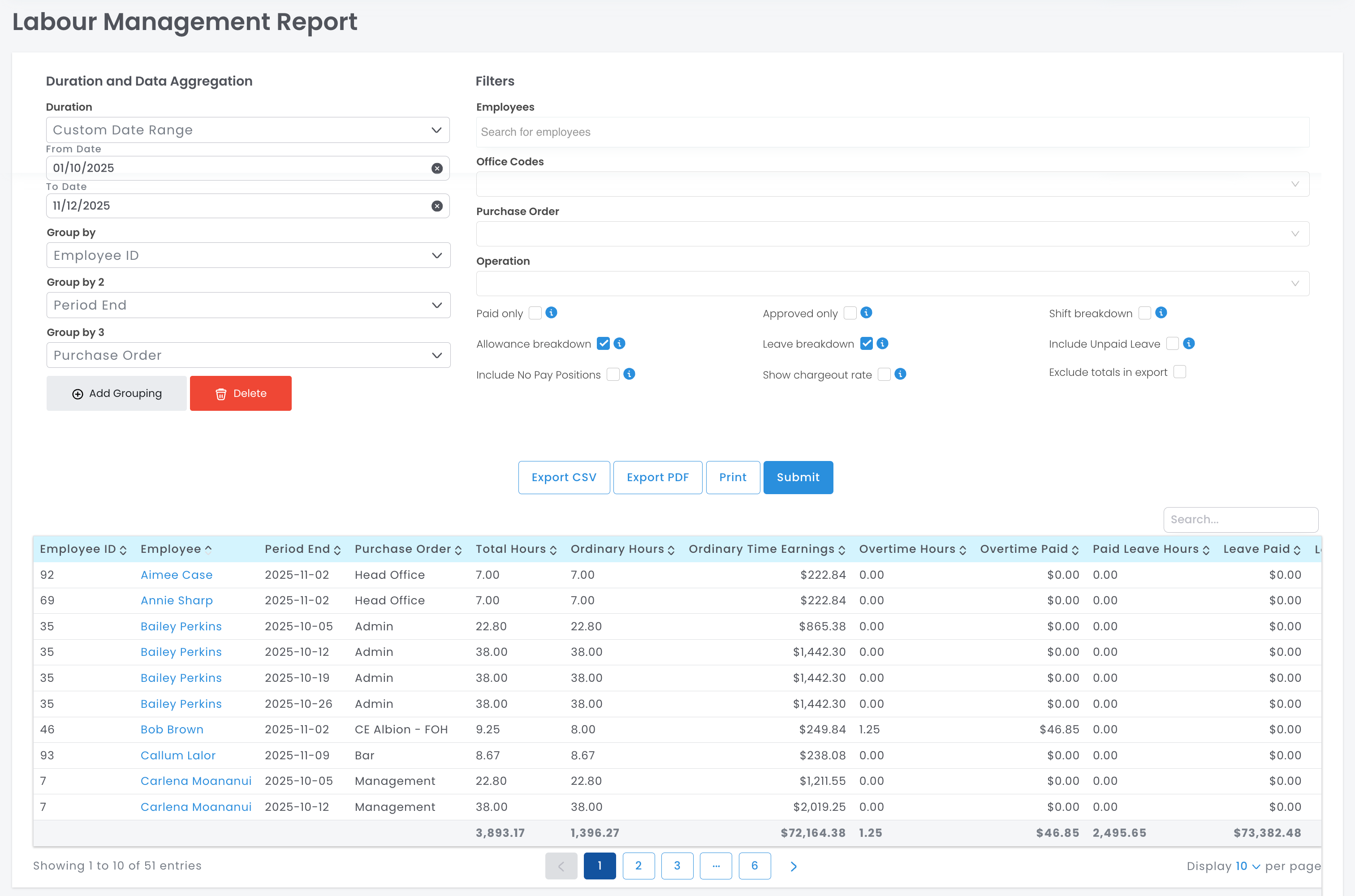
Task: Click the info icon beside Shift breakdown
Action: point(1161,313)
